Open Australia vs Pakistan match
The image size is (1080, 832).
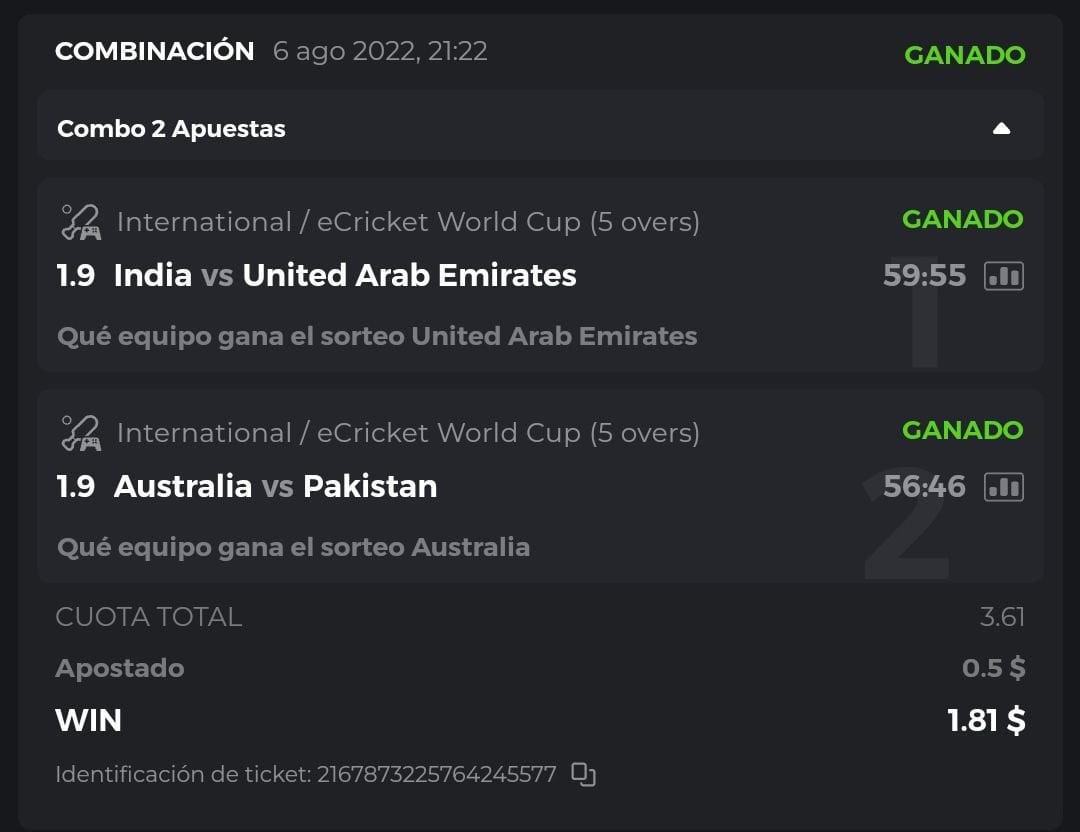coord(275,487)
